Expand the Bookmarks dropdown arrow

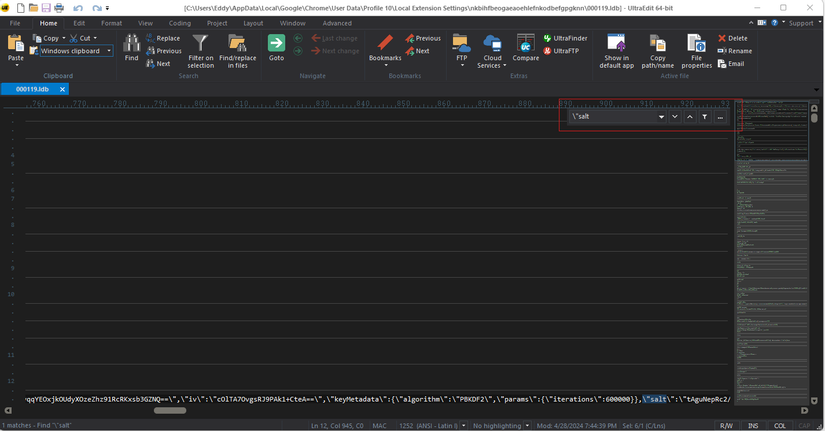(x=385, y=65)
